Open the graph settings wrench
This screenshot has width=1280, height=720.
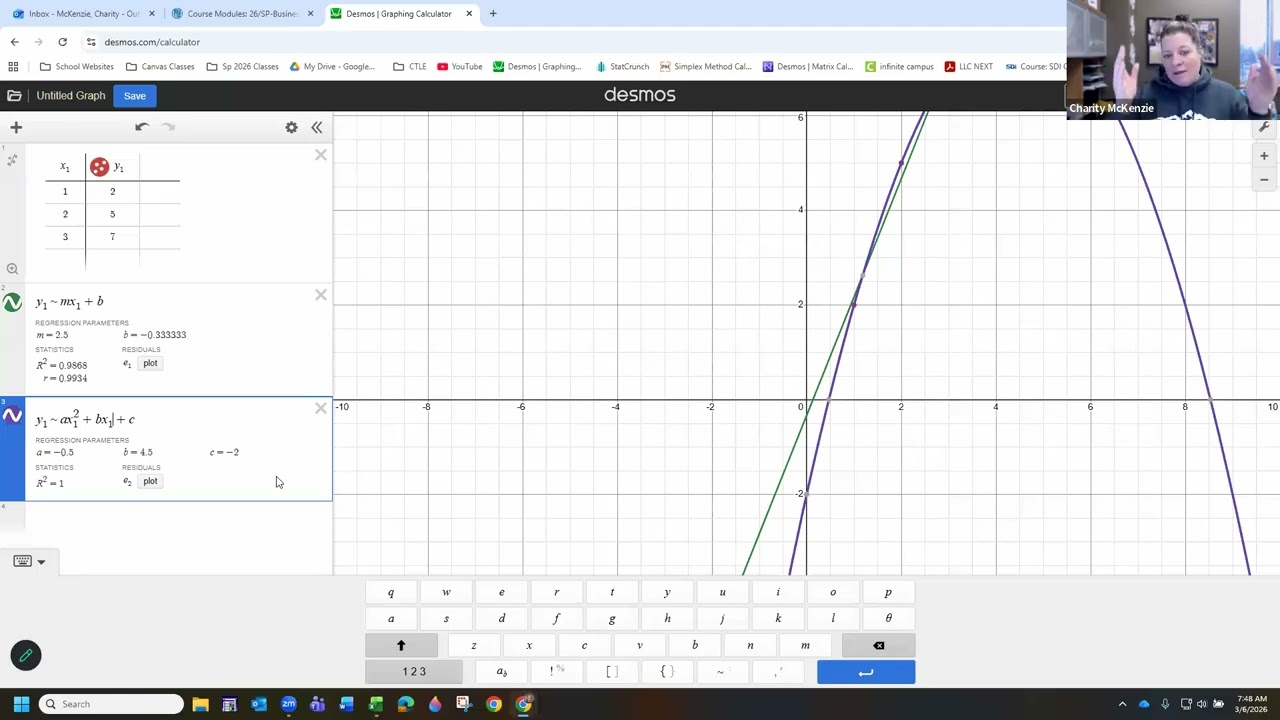click(1264, 127)
